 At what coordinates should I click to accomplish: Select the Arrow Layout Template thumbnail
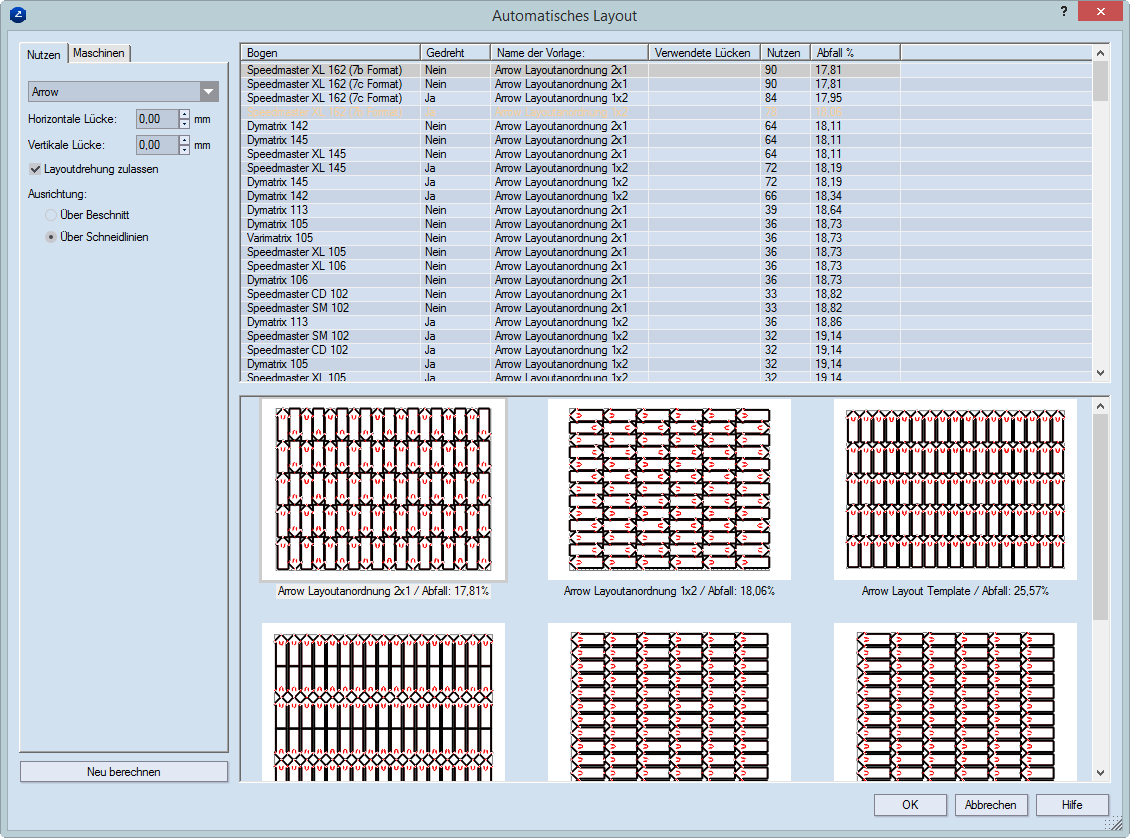point(955,490)
